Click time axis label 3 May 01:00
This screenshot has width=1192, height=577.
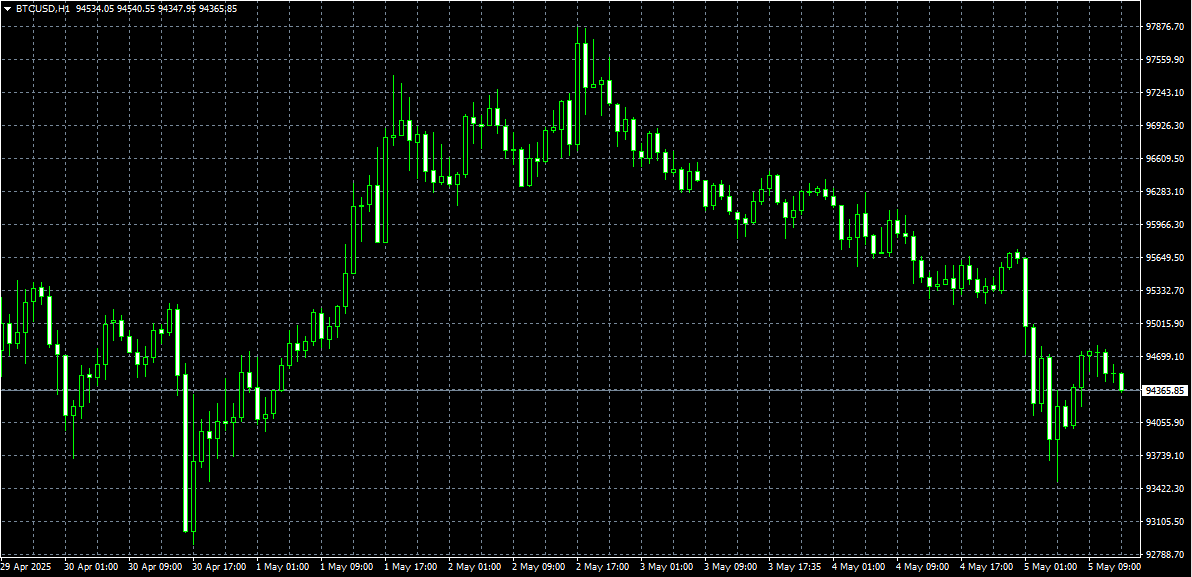coord(667,567)
